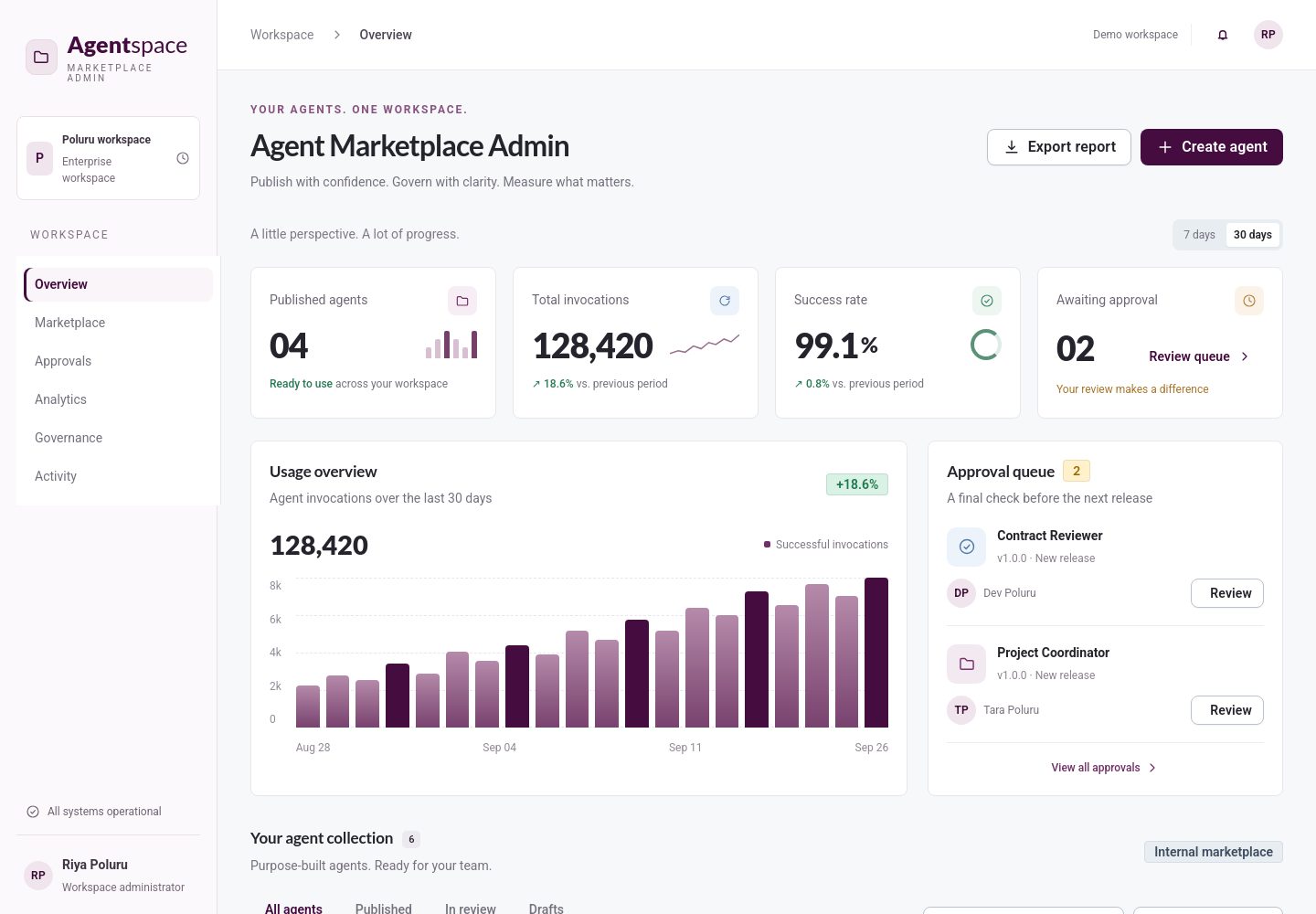Click the Internal marketplace badge
Screen dimensions: 1316x914
(1214, 852)
